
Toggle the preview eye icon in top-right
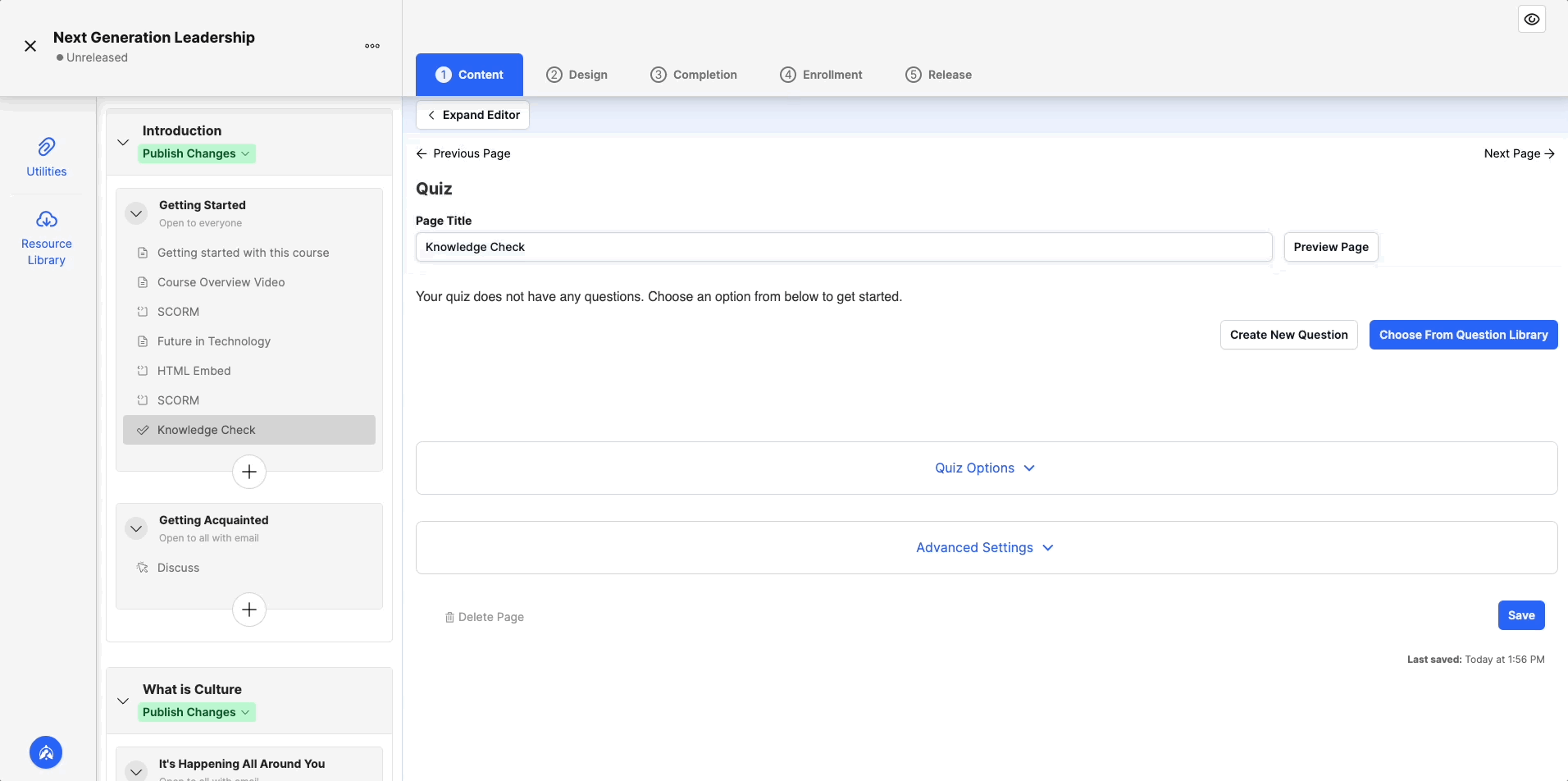(1530, 19)
